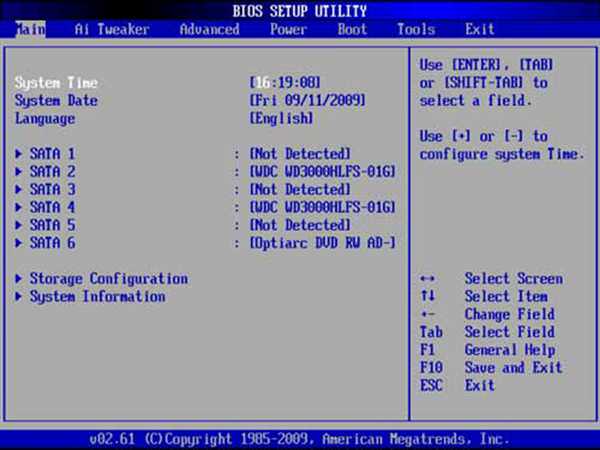The image size is (600, 450).
Task: Expand the SATA 1 arrow
Action: point(18,154)
